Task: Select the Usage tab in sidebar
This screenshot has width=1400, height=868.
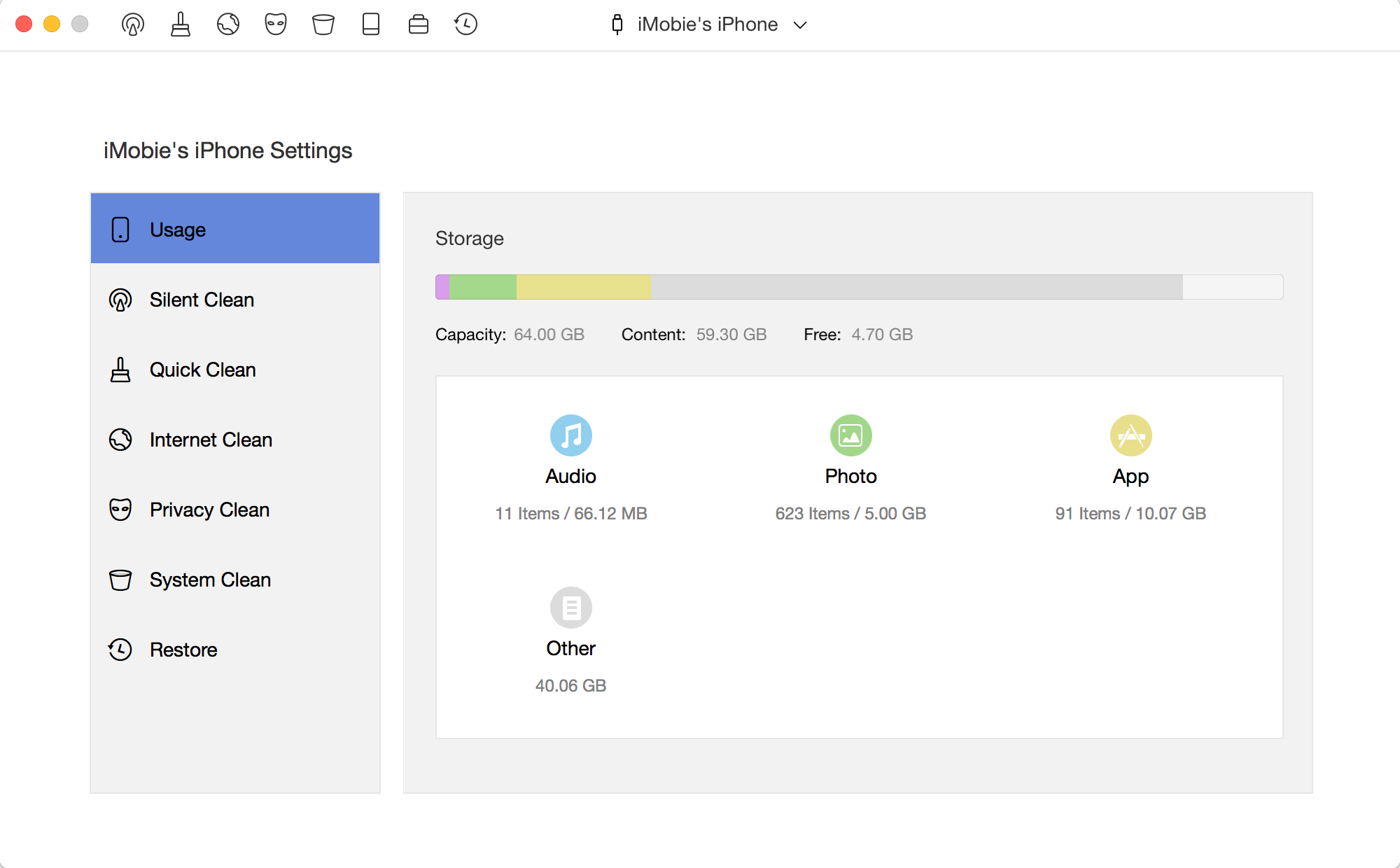Action: pos(235,229)
